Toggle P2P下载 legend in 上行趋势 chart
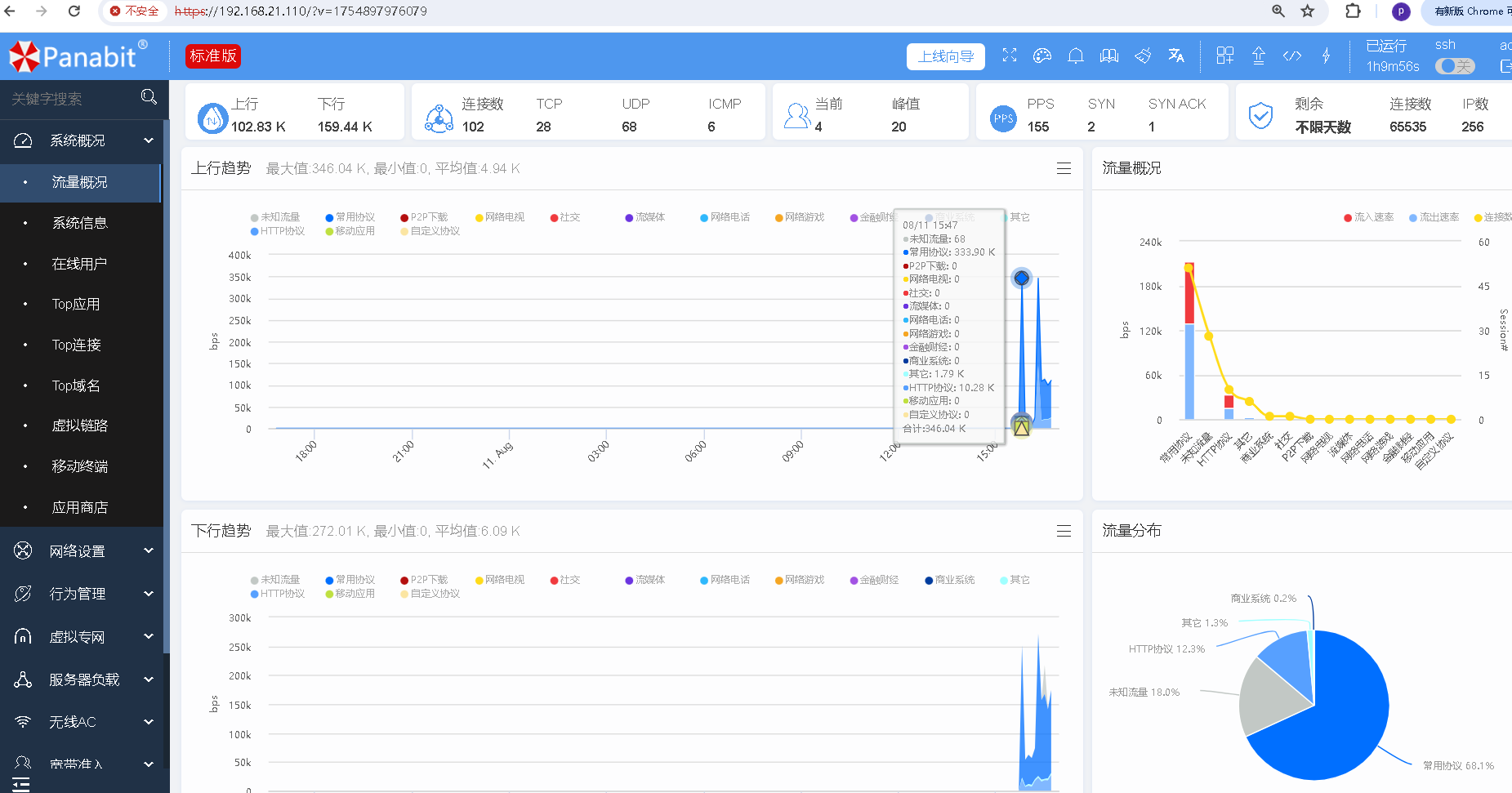The height and width of the screenshot is (793, 1512). coord(425,217)
